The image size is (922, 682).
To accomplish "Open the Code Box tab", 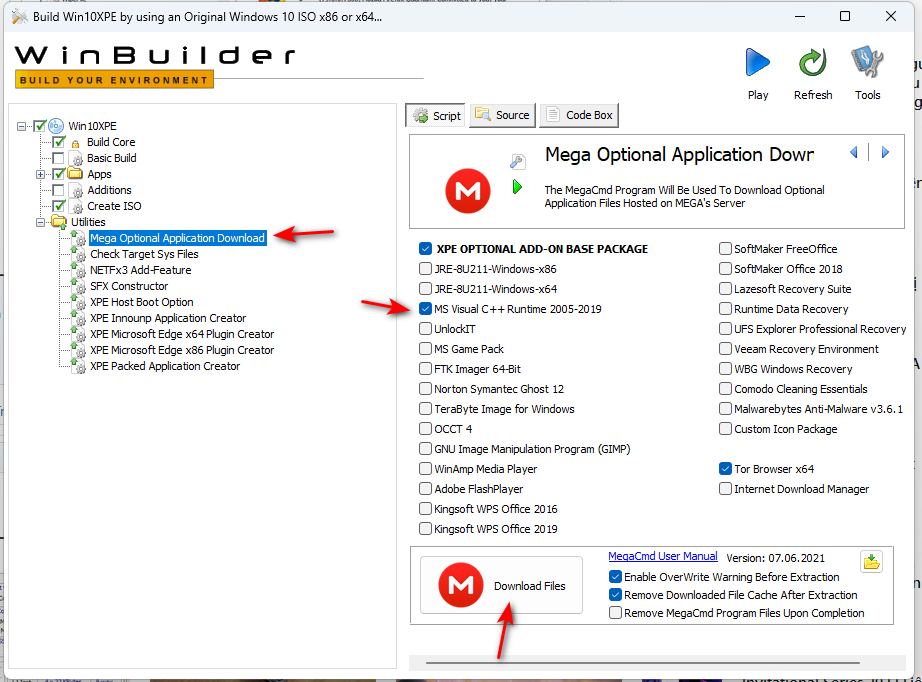I will 579,115.
